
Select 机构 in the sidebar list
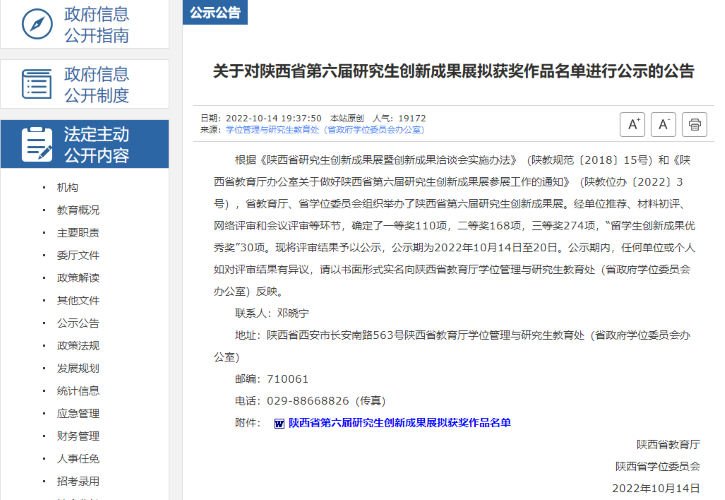(67, 188)
